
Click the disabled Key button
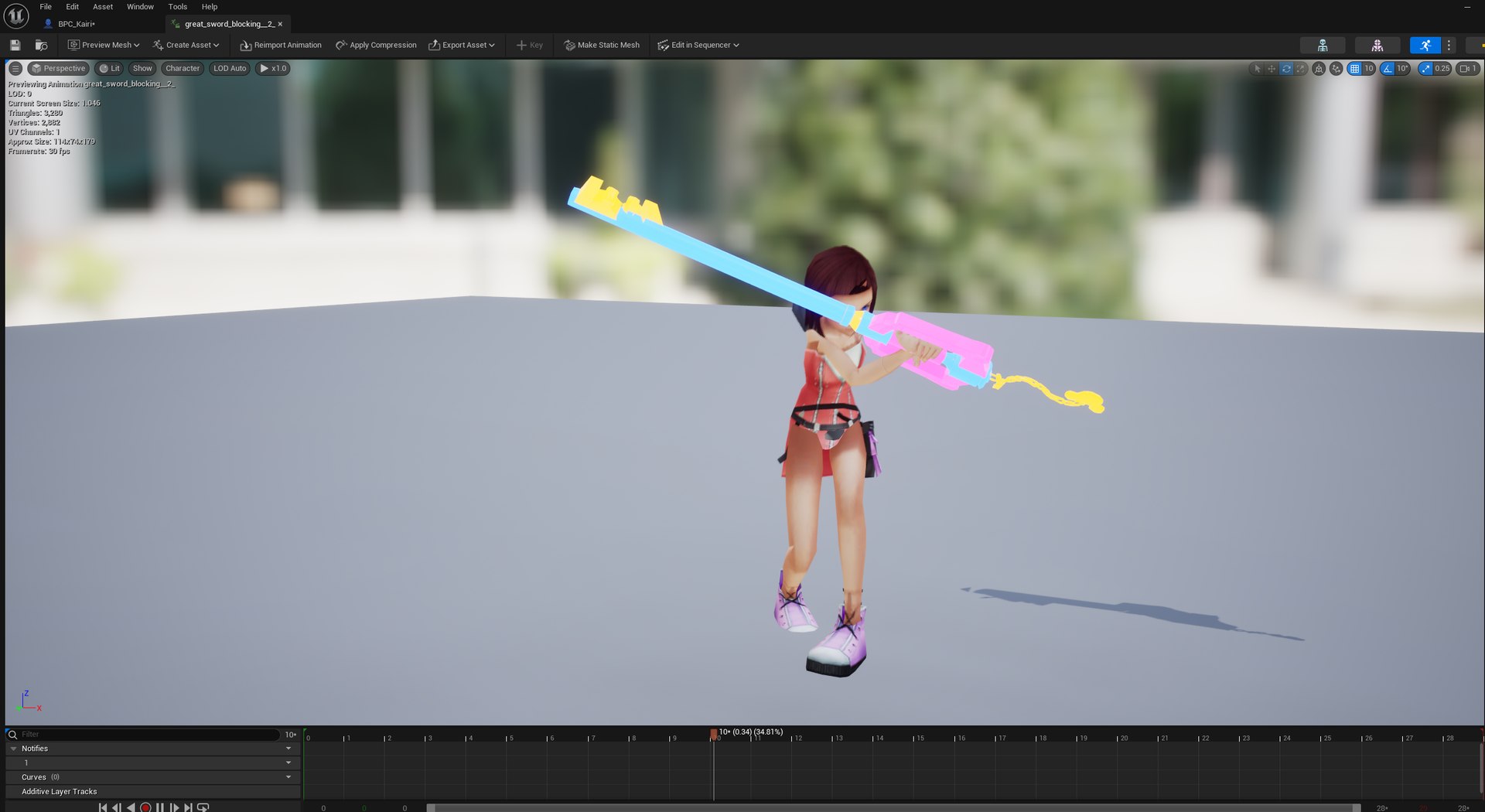click(x=530, y=45)
